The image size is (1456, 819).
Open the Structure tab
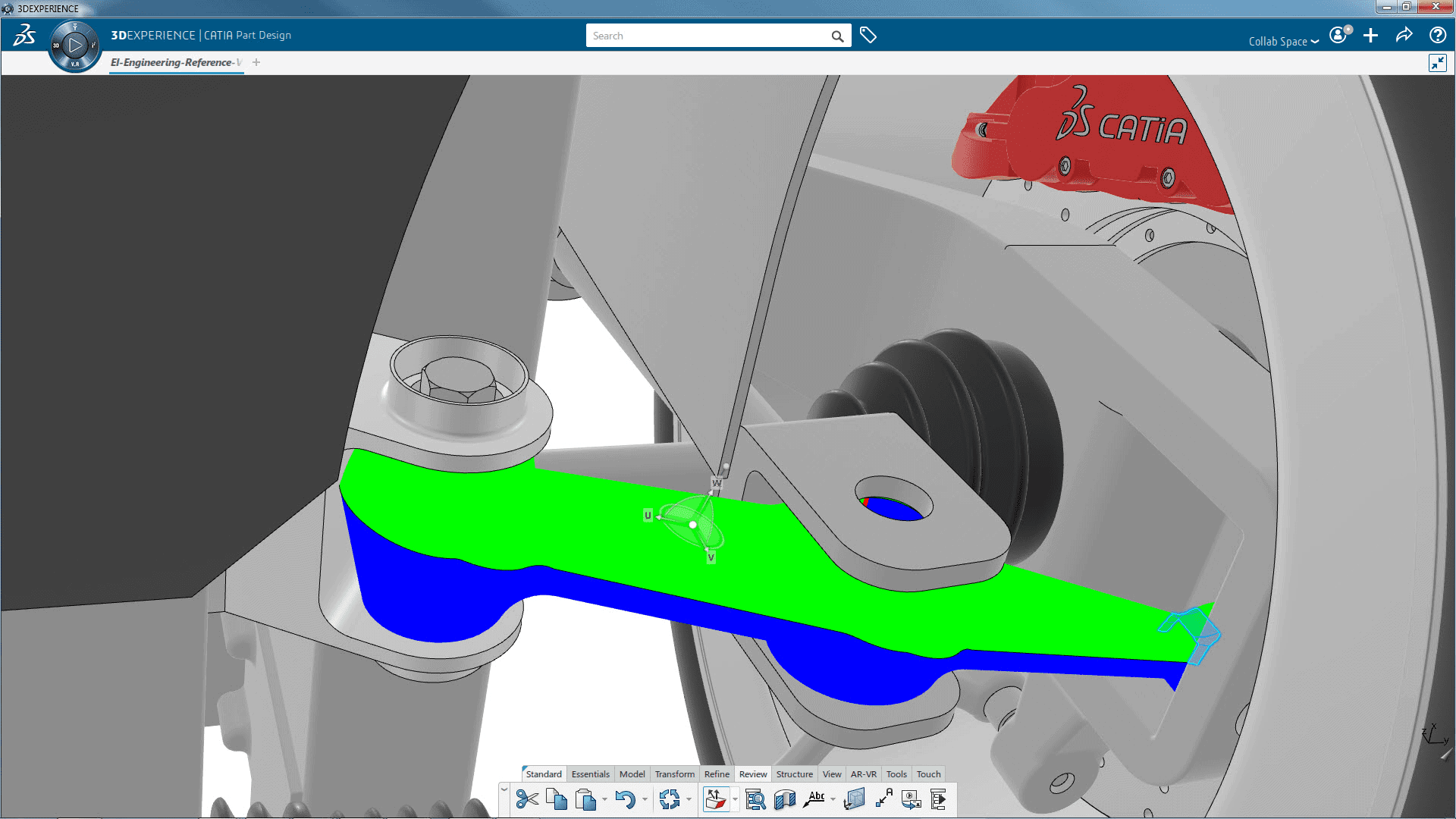point(794,774)
